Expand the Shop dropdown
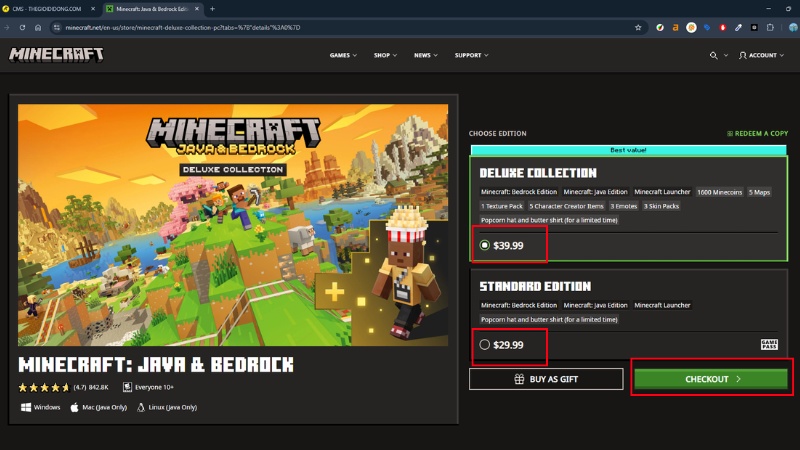The height and width of the screenshot is (450, 800). 385,55
